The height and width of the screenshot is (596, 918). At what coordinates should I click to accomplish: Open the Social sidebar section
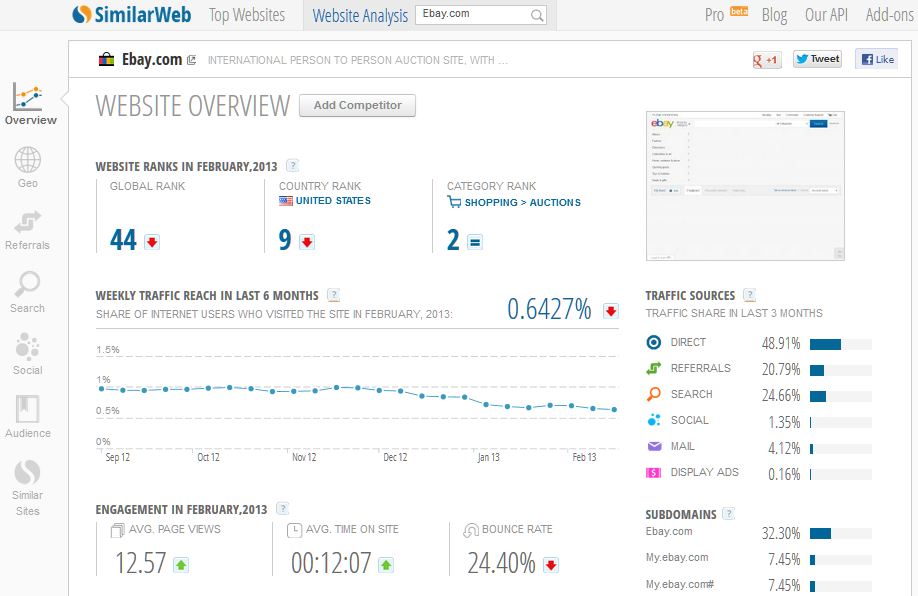coord(28,354)
